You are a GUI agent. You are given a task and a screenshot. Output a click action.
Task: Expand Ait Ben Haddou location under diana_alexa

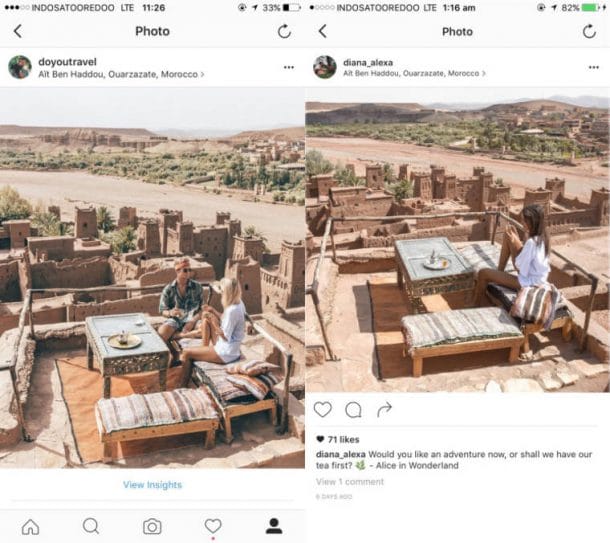[414, 73]
